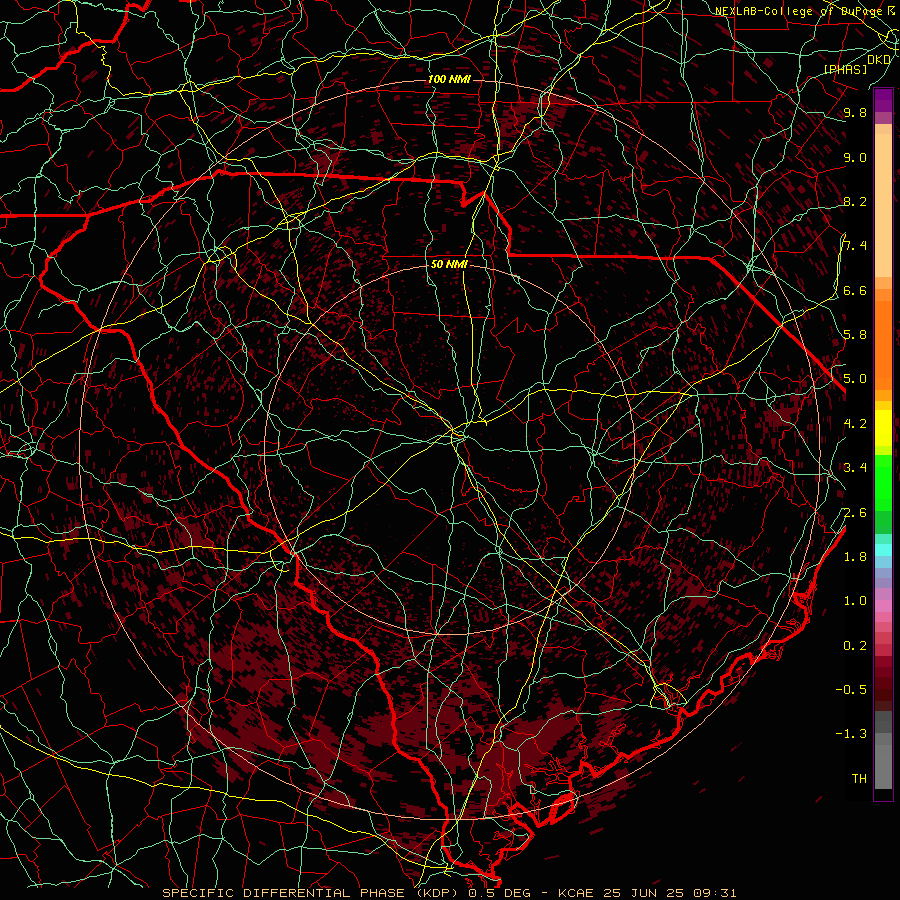Viewport: 900px width, 900px height.
Task: Pick the purple segment atop the color bar
Action: (883, 100)
